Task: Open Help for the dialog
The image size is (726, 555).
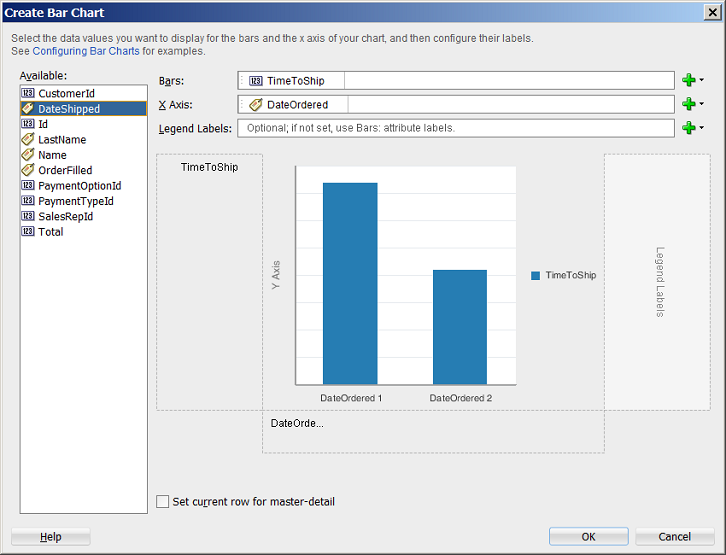Action: tap(50, 536)
